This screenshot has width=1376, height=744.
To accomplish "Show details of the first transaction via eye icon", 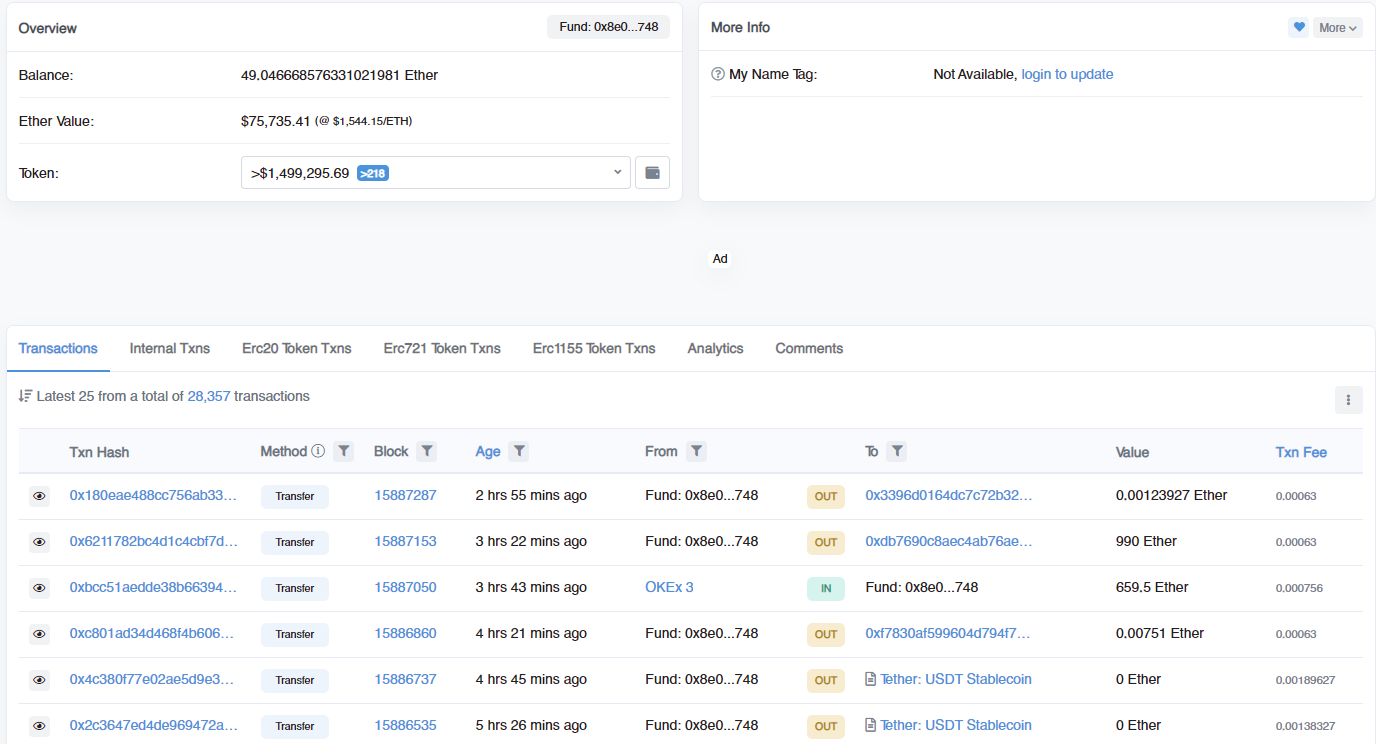I will point(39,495).
